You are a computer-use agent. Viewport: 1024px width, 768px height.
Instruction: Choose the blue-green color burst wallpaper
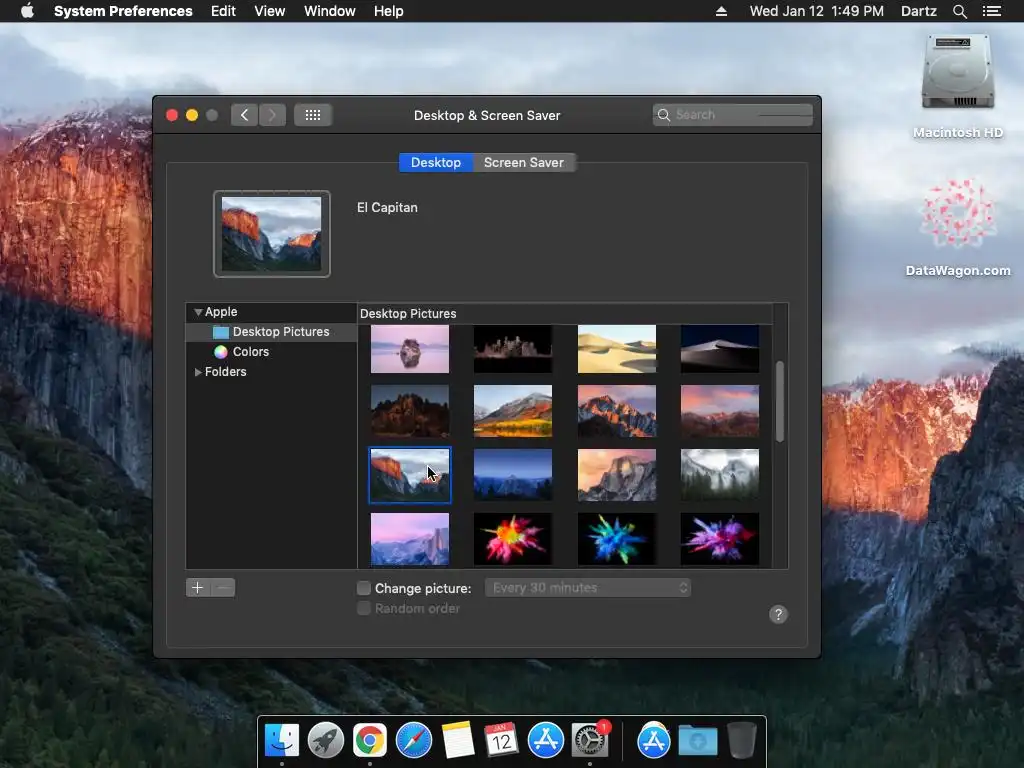point(616,539)
